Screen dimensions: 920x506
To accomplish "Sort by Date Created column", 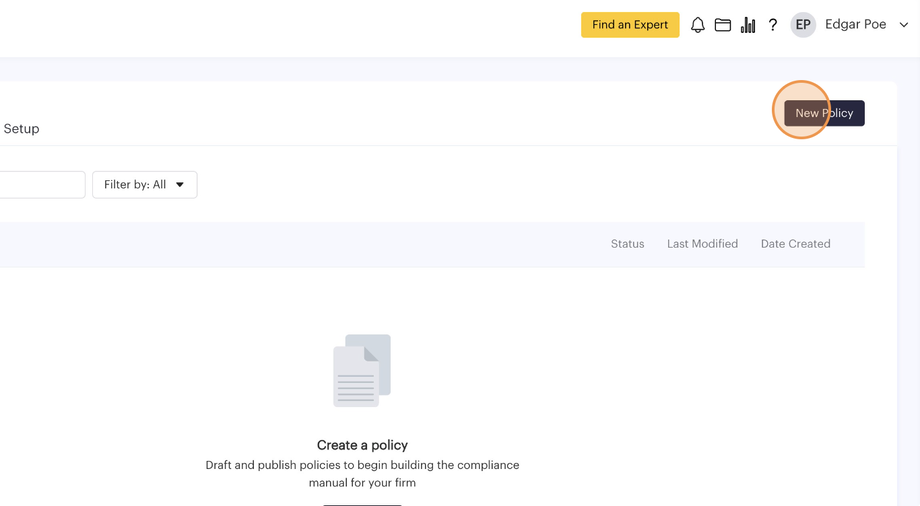I will 795,244.
